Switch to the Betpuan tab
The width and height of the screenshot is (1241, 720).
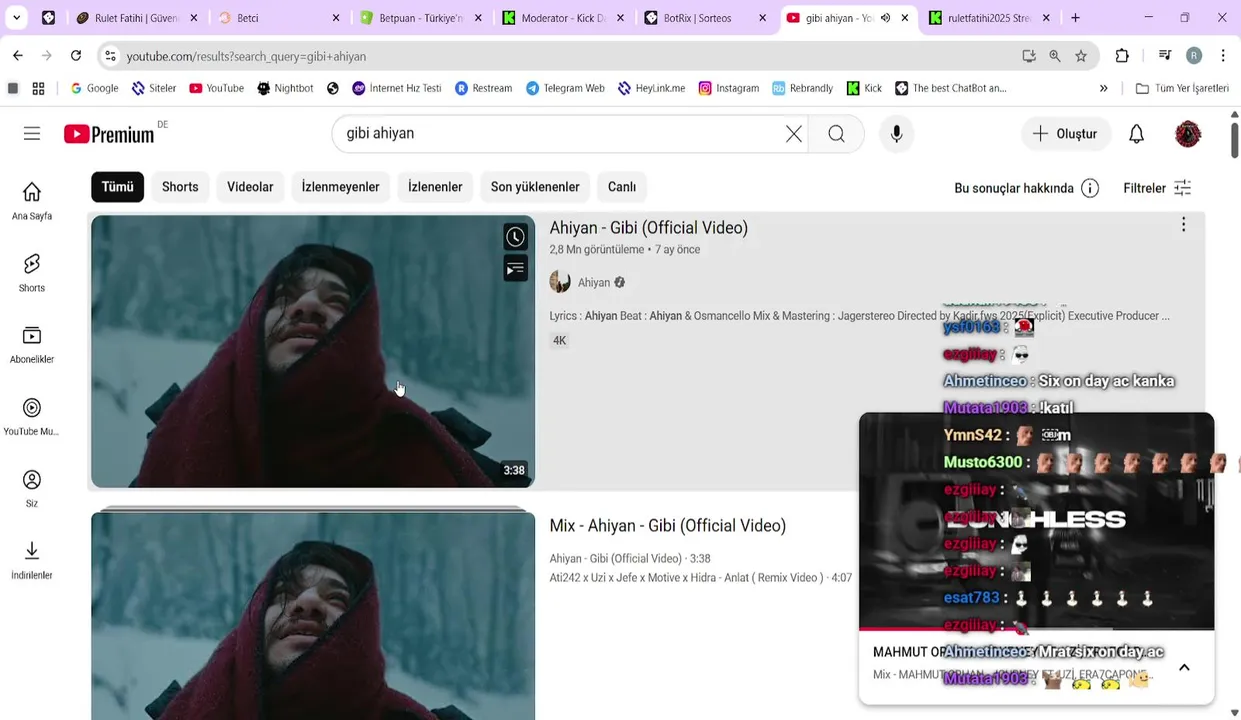(x=420, y=18)
